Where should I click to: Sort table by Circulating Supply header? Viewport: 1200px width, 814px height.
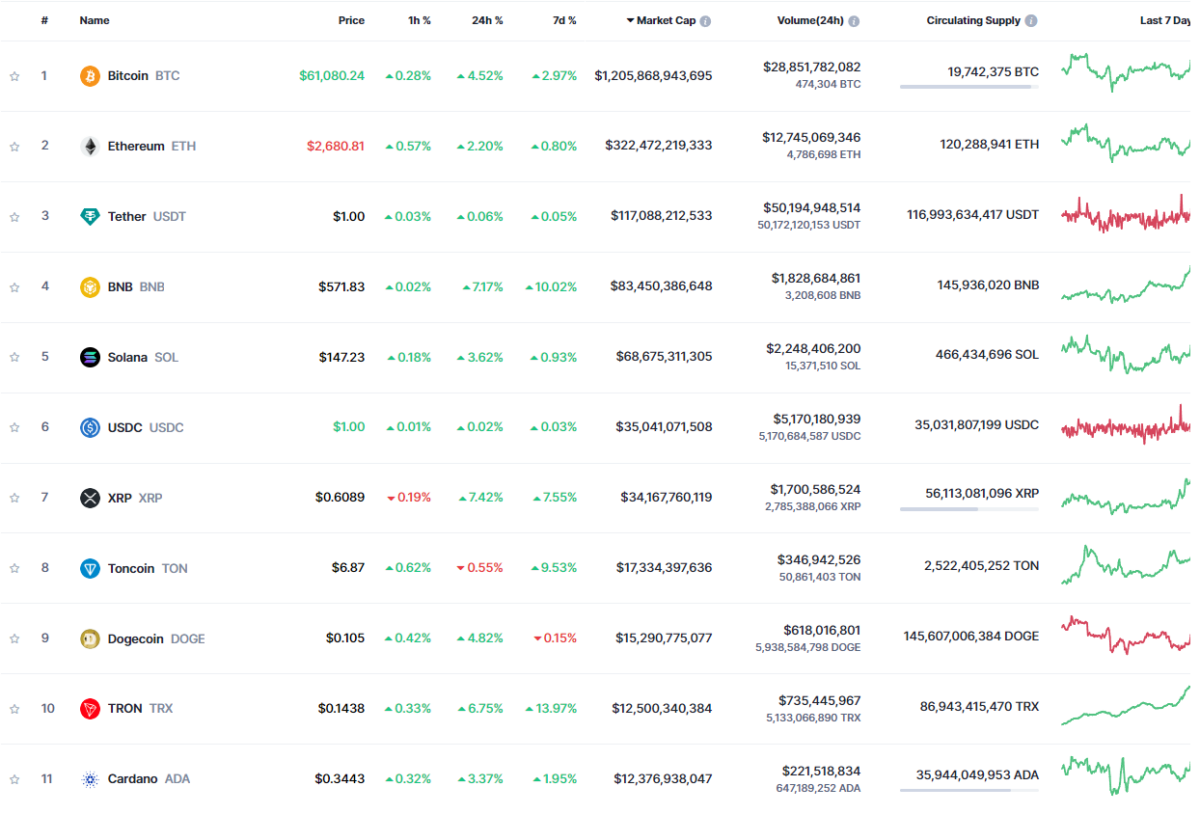tap(973, 21)
